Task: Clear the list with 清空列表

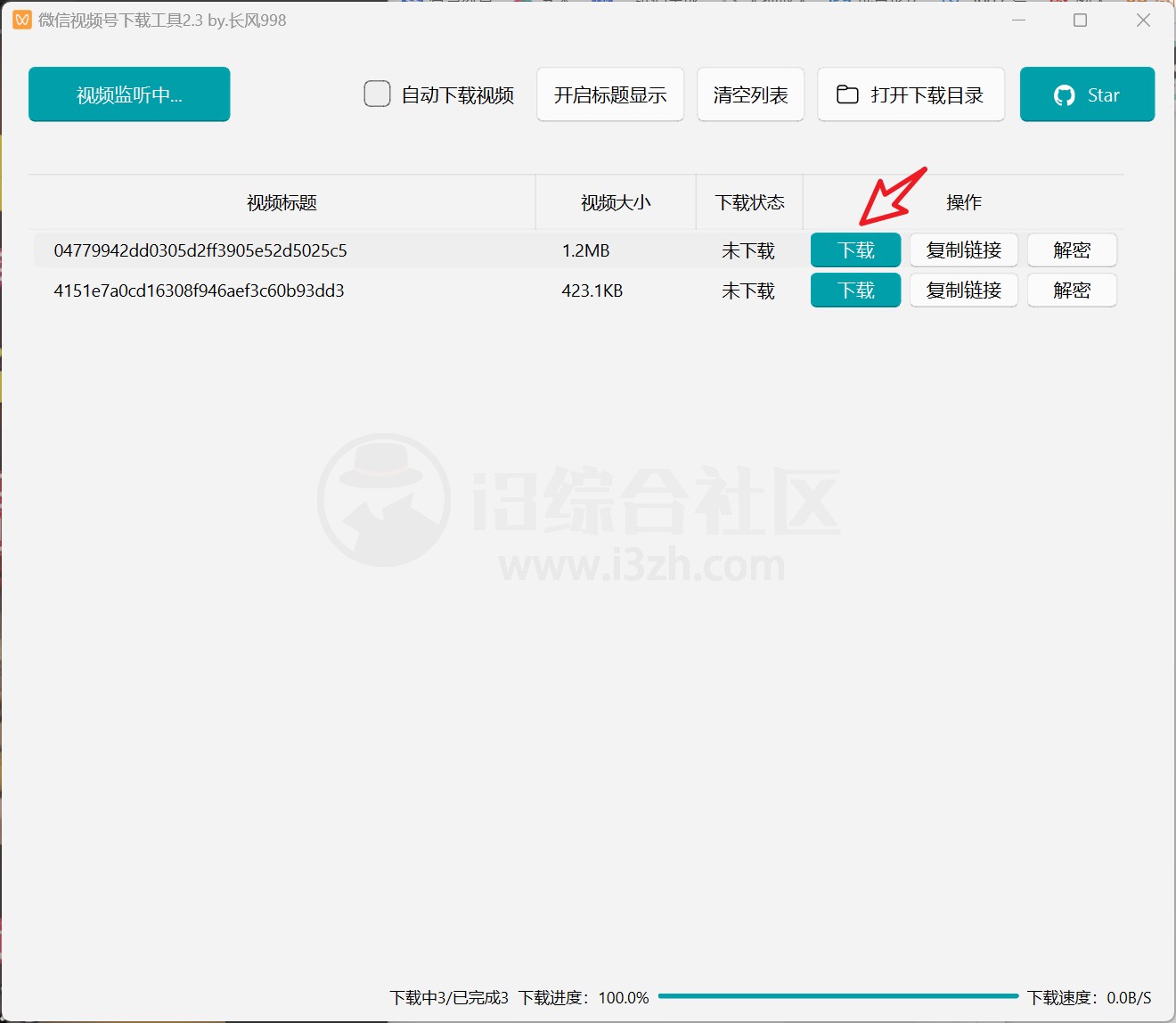Action: click(750, 94)
